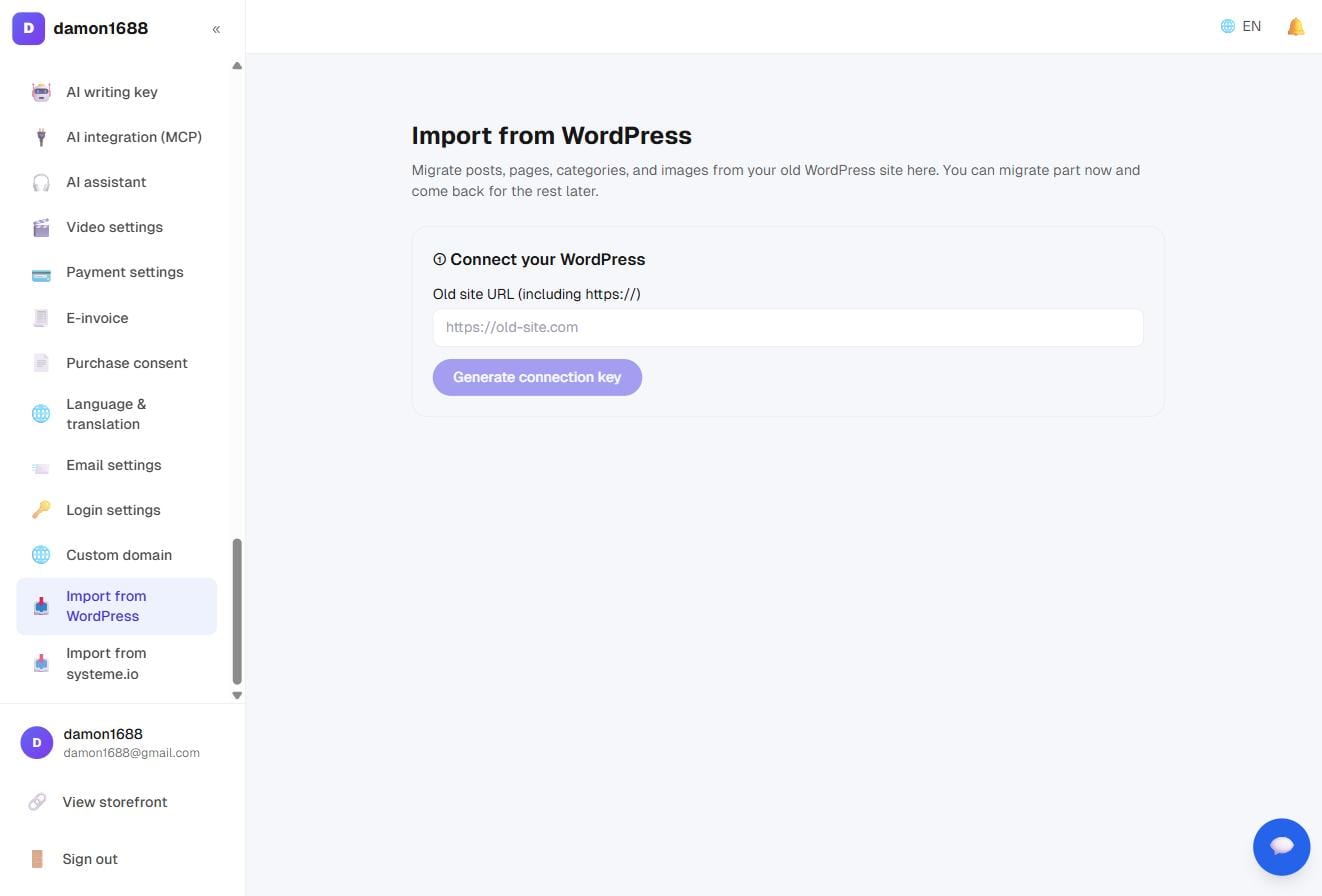The width and height of the screenshot is (1322, 896).
Task: Click the Login settings key icon
Action: click(x=41, y=510)
